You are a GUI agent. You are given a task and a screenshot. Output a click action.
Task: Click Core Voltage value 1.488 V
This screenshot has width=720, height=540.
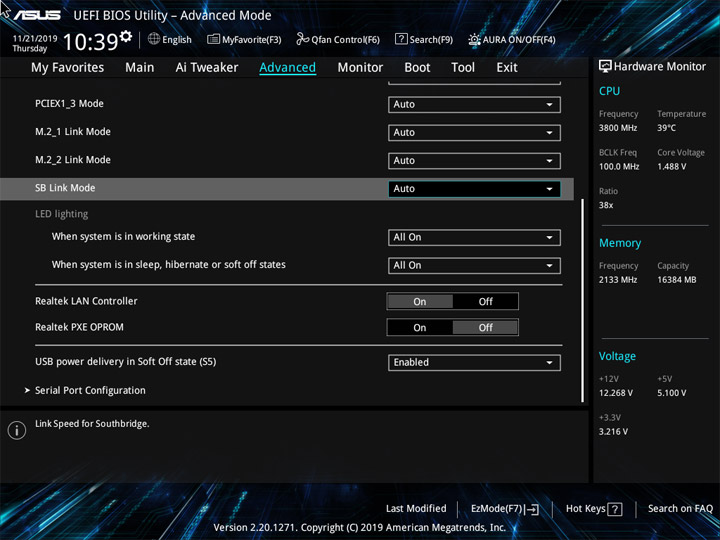point(672,167)
